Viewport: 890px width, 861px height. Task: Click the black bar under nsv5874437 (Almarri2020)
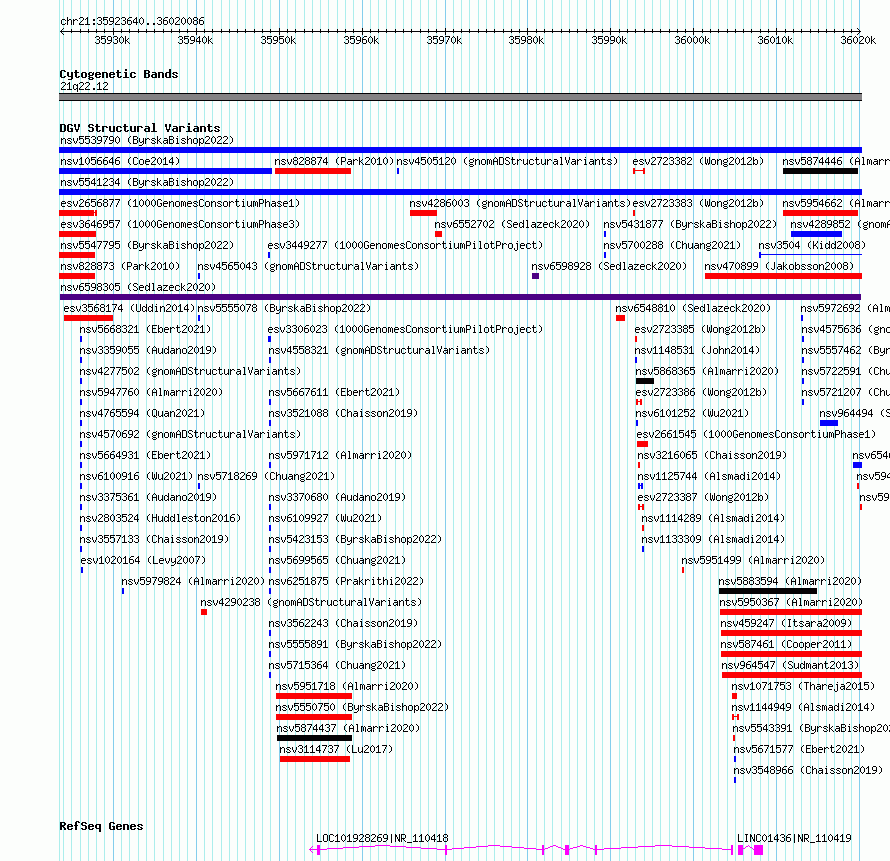314,738
